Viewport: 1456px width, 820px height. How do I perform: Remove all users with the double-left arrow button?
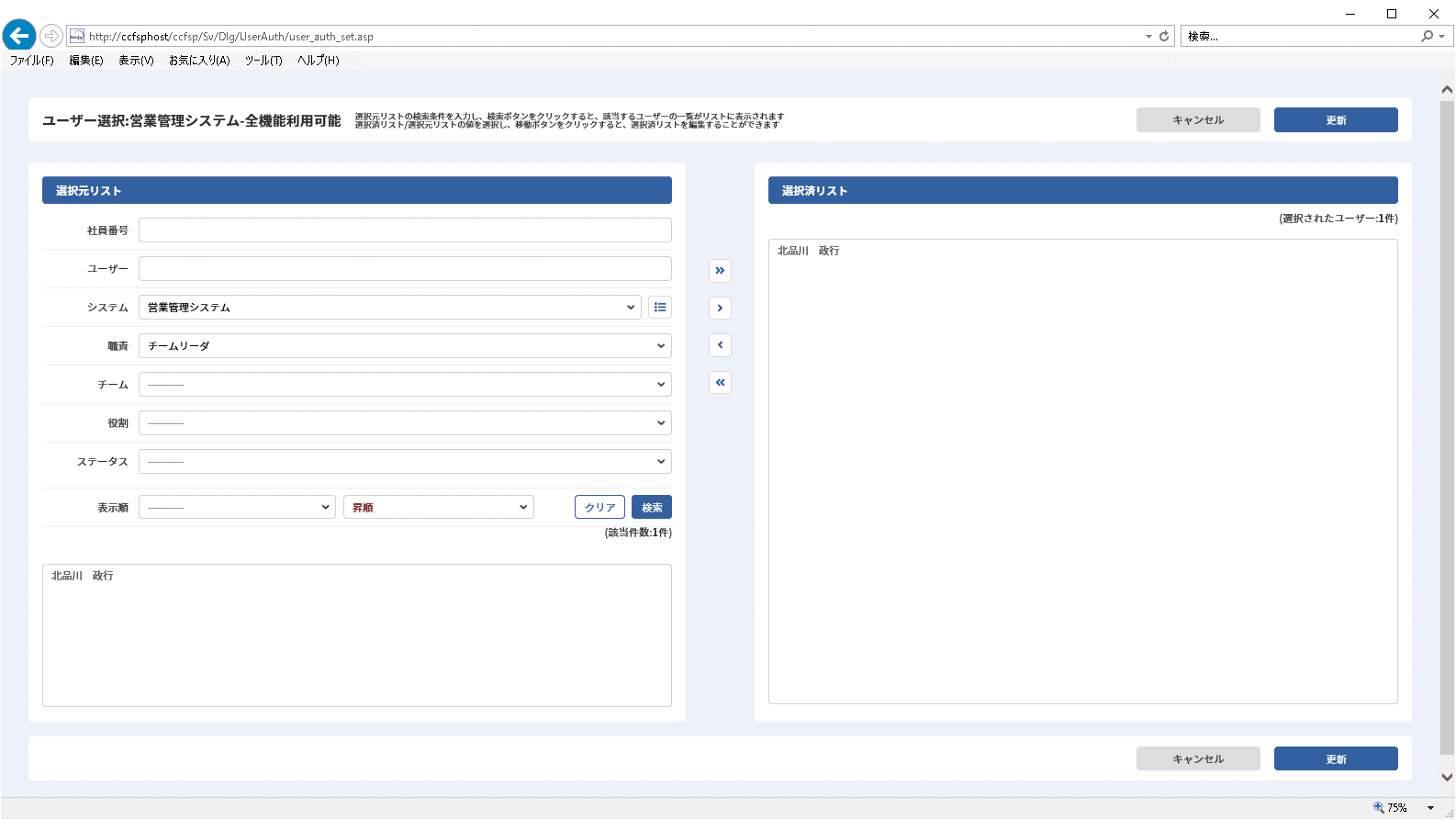pos(720,383)
